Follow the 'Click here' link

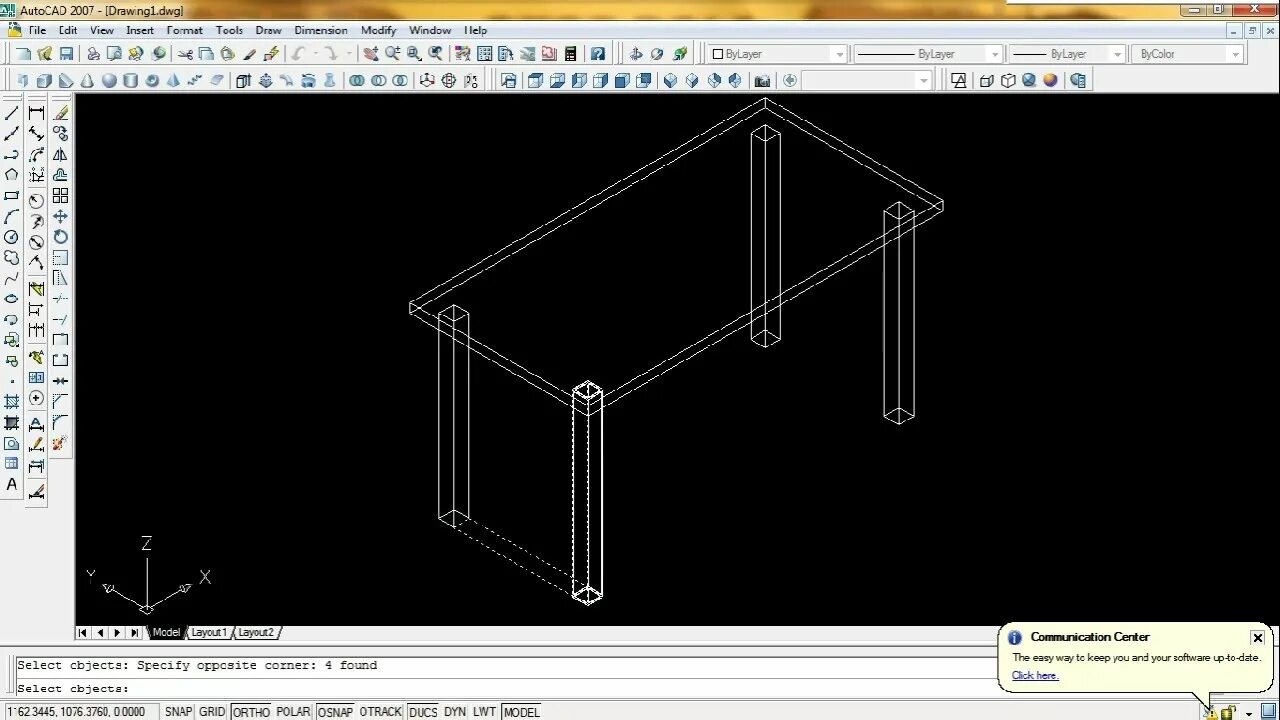click(1035, 675)
